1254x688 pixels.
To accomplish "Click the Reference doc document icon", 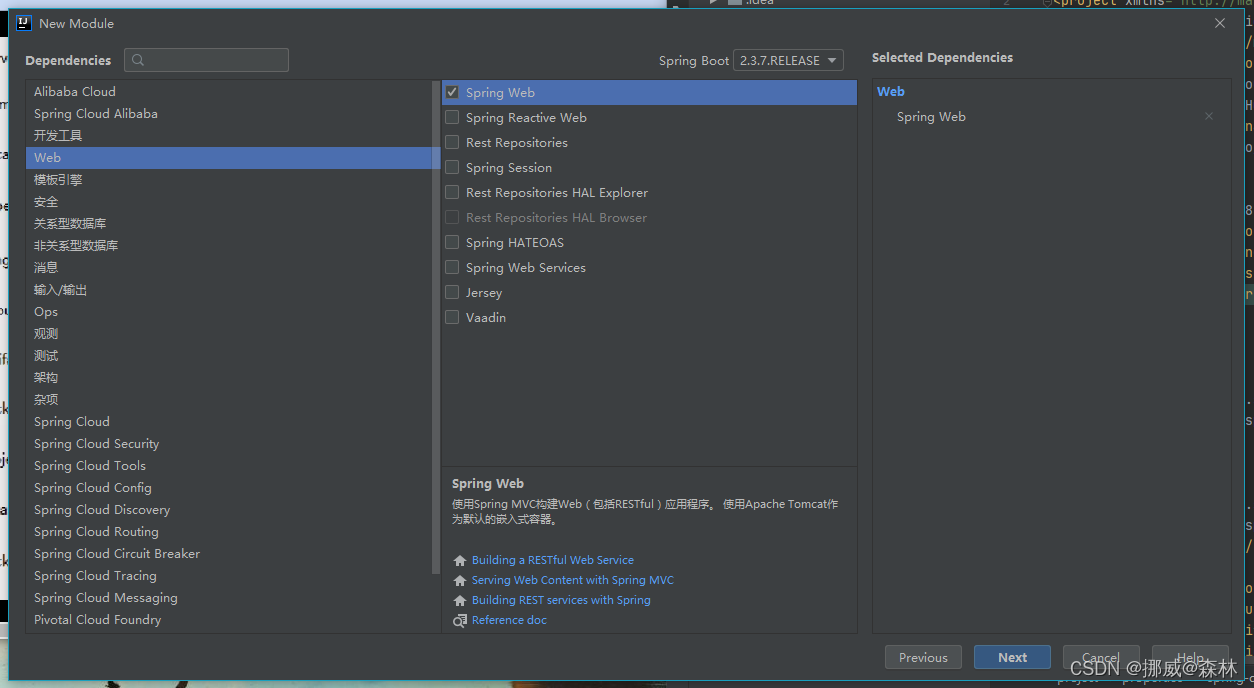I will click(460, 621).
